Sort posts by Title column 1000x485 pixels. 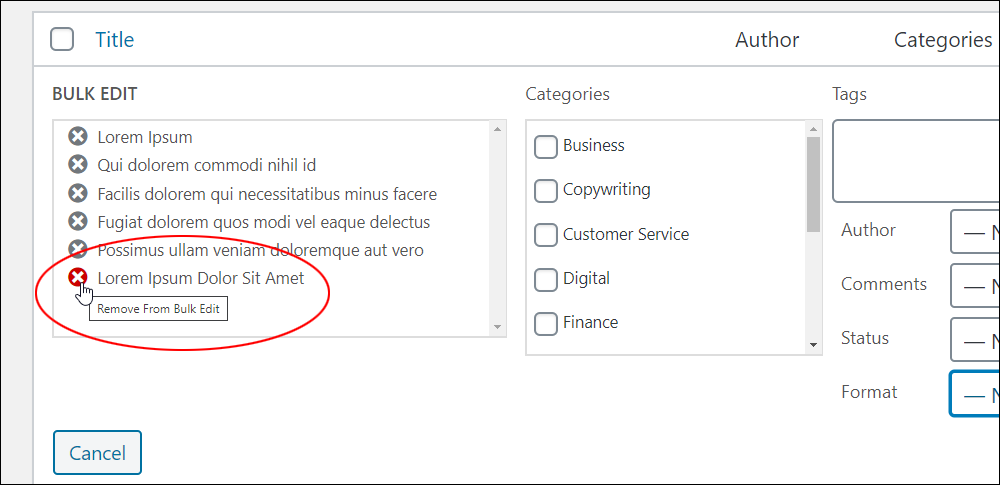coord(115,40)
